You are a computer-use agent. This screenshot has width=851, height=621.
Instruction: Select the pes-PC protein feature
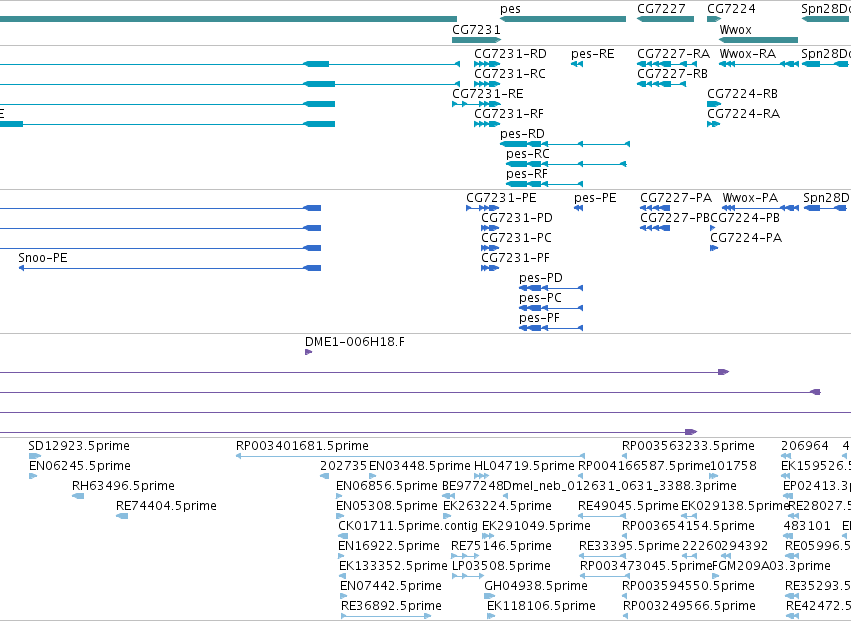pyautogui.click(x=551, y=308)
